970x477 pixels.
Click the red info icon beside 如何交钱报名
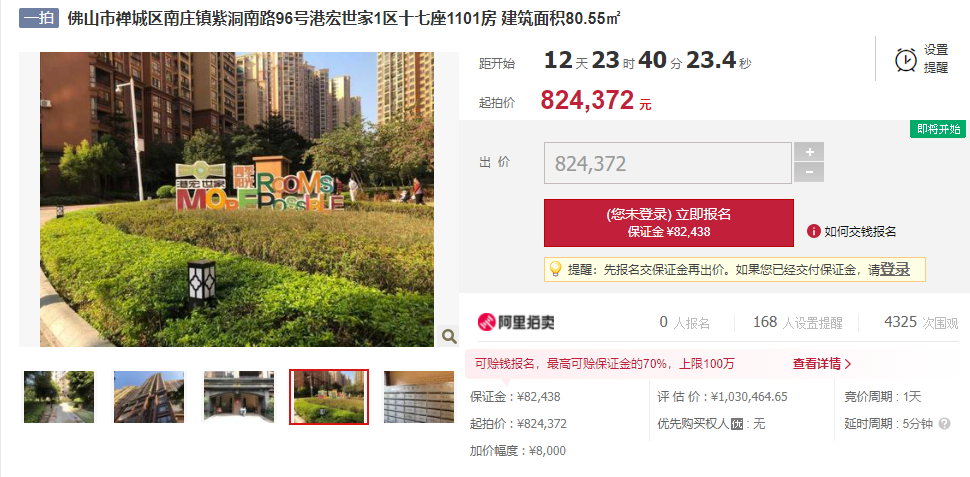click(813, 231)
